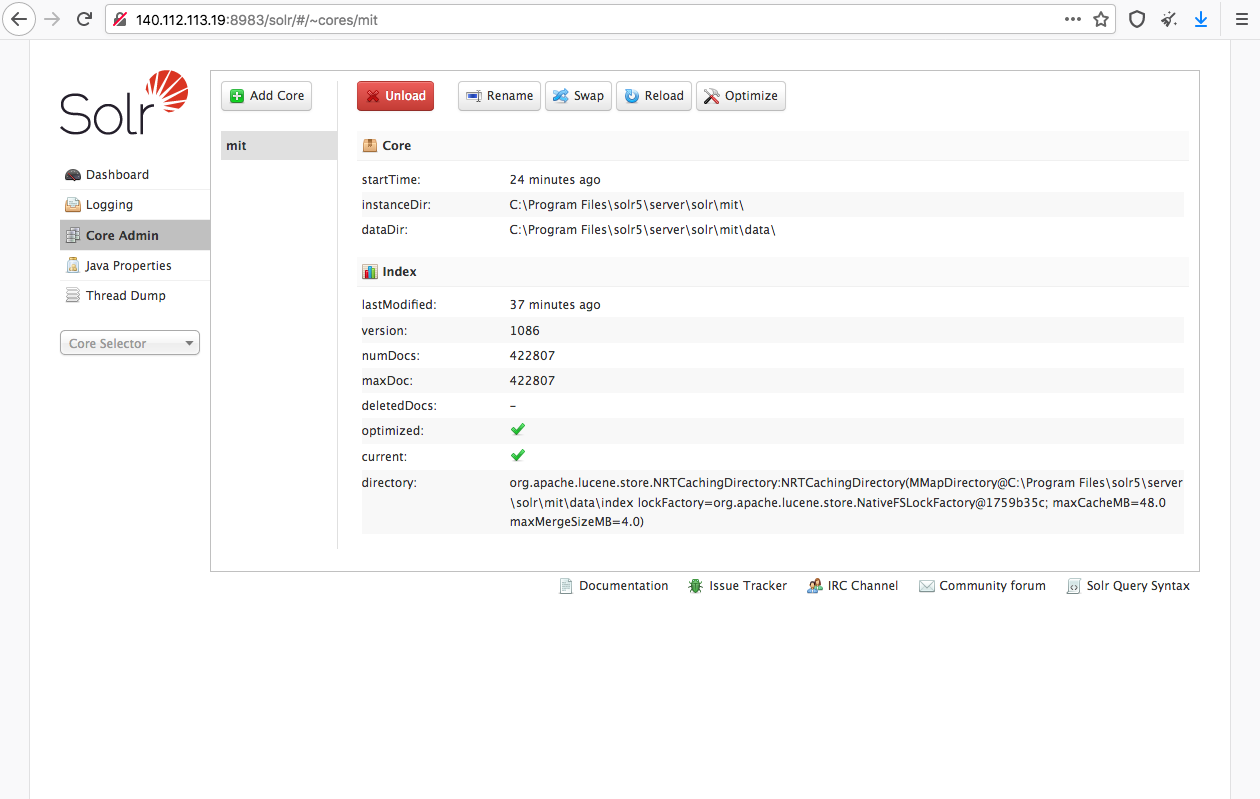
Task: Click the directory NRTCachingDirectory text
Action: 846,502
